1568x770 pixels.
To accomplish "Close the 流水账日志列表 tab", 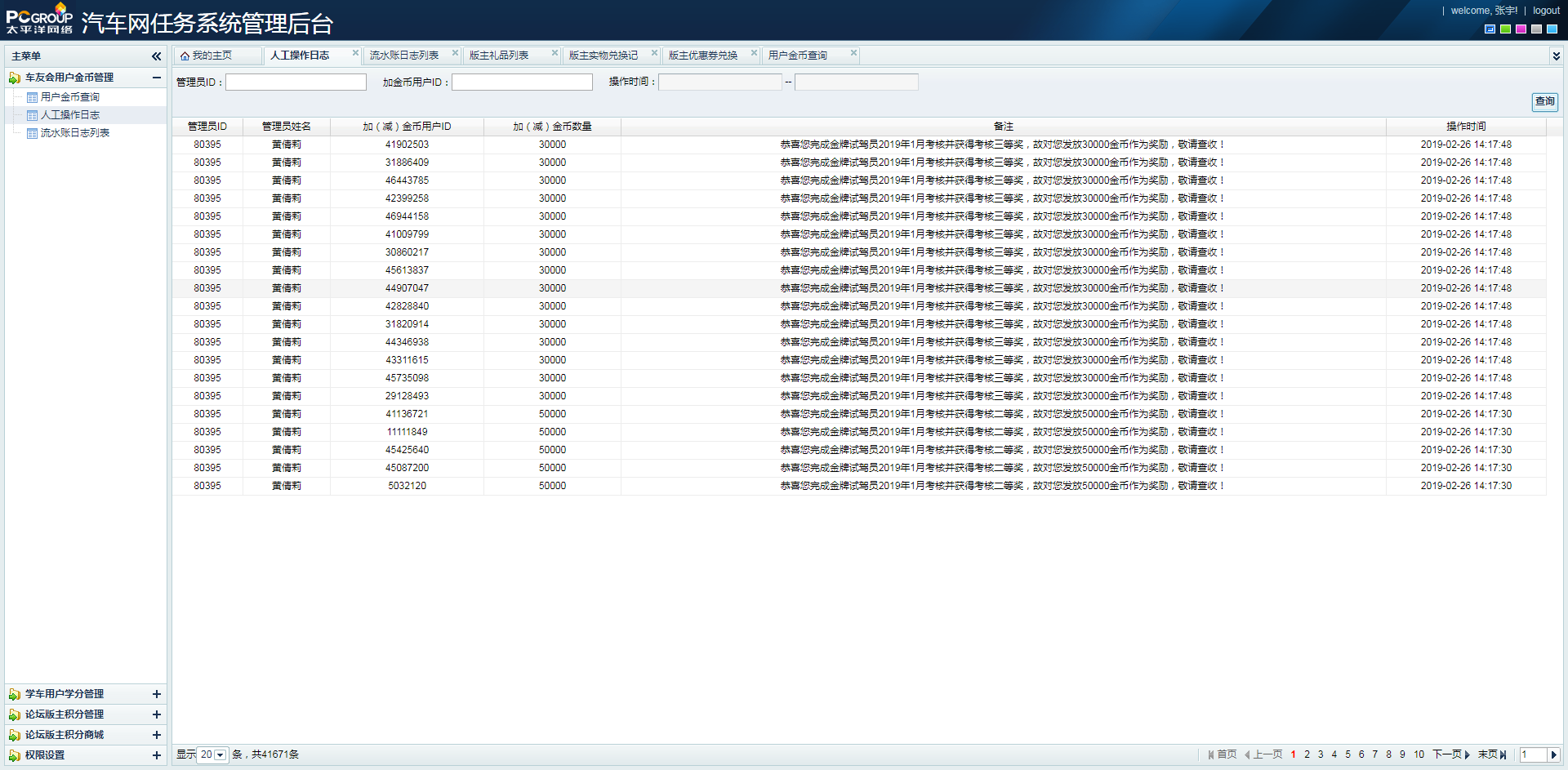I will [455, 53].
